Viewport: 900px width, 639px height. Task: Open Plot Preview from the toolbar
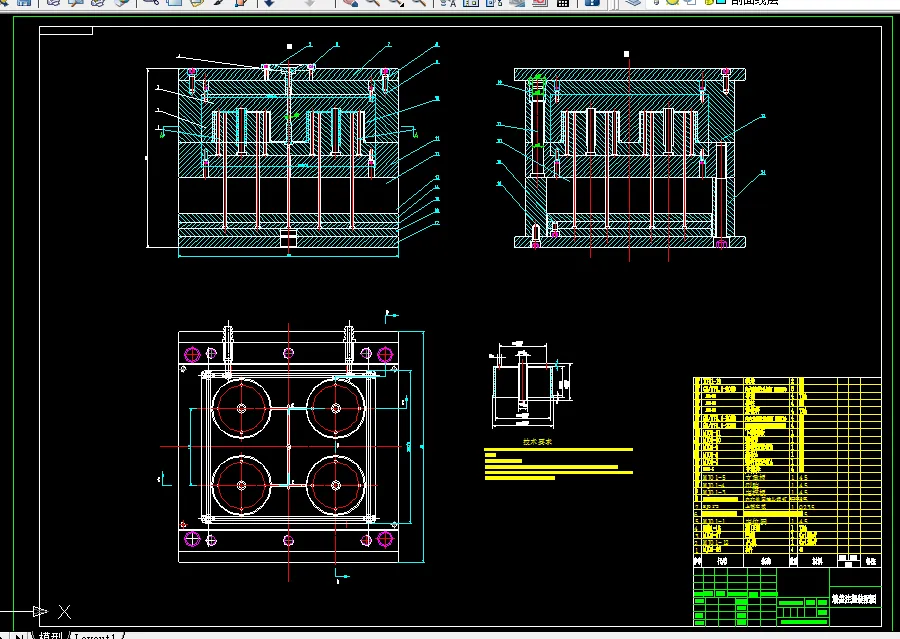(x=76, y=2)
